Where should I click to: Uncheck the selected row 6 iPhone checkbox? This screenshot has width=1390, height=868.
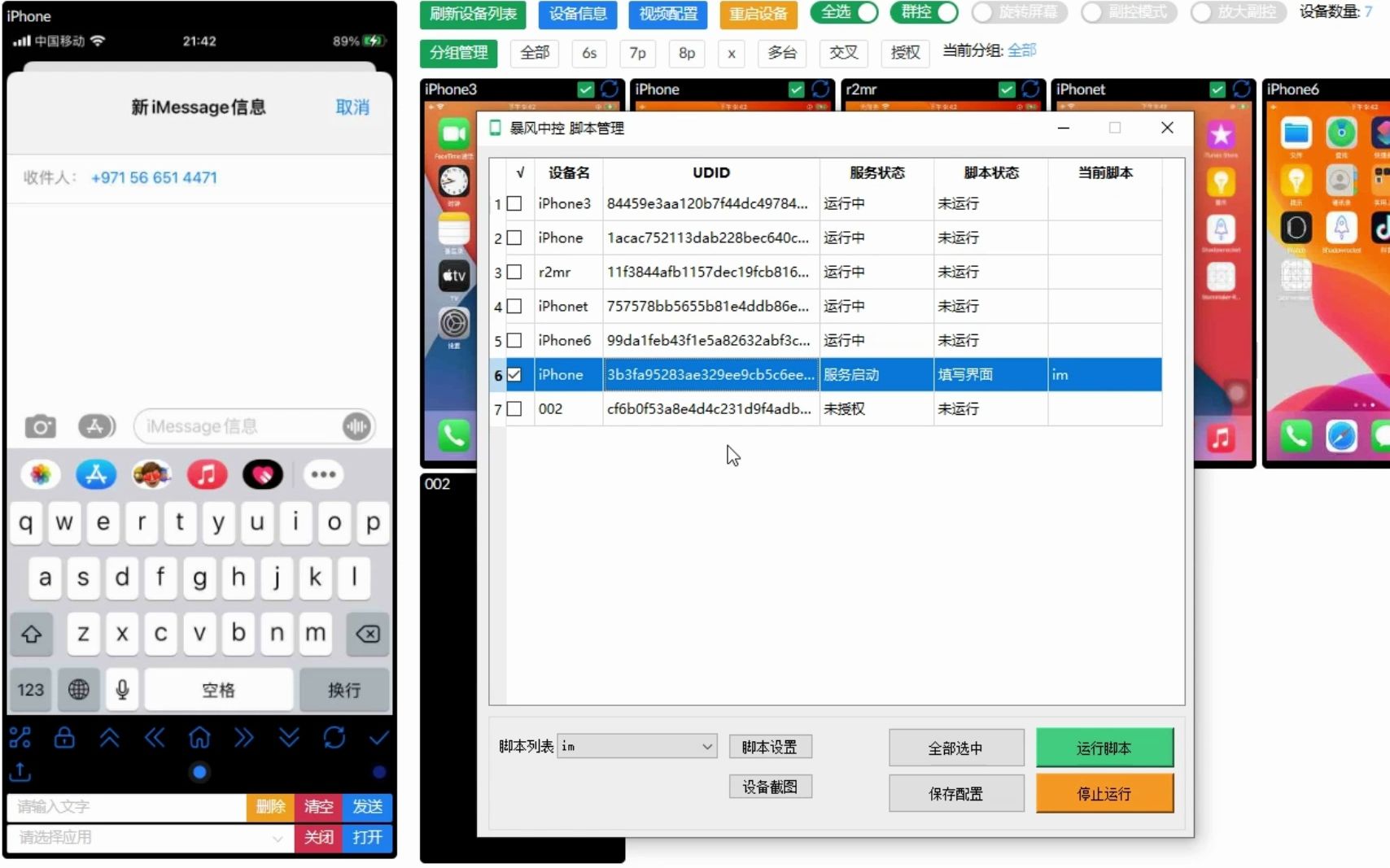pyautogui.click(x=514, y=374)
